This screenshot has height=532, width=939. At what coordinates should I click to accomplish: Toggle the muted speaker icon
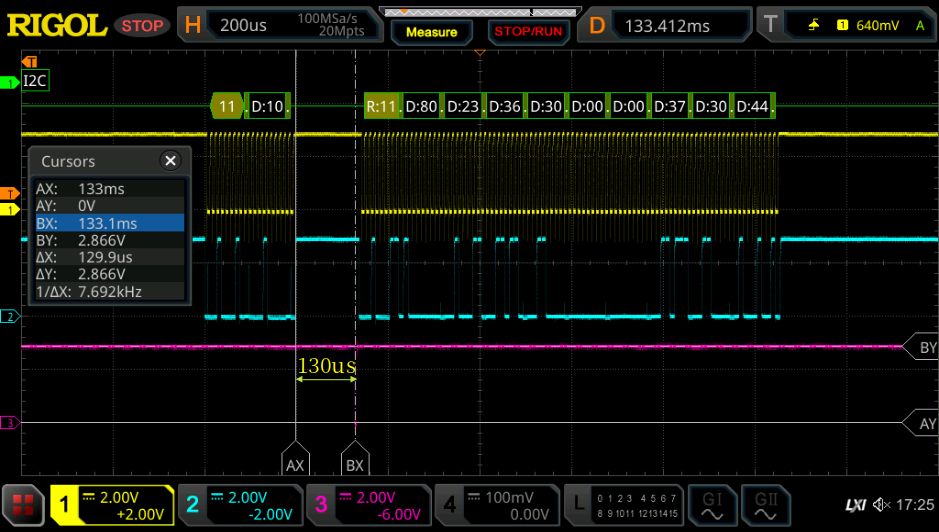click(x=882, y=505)
